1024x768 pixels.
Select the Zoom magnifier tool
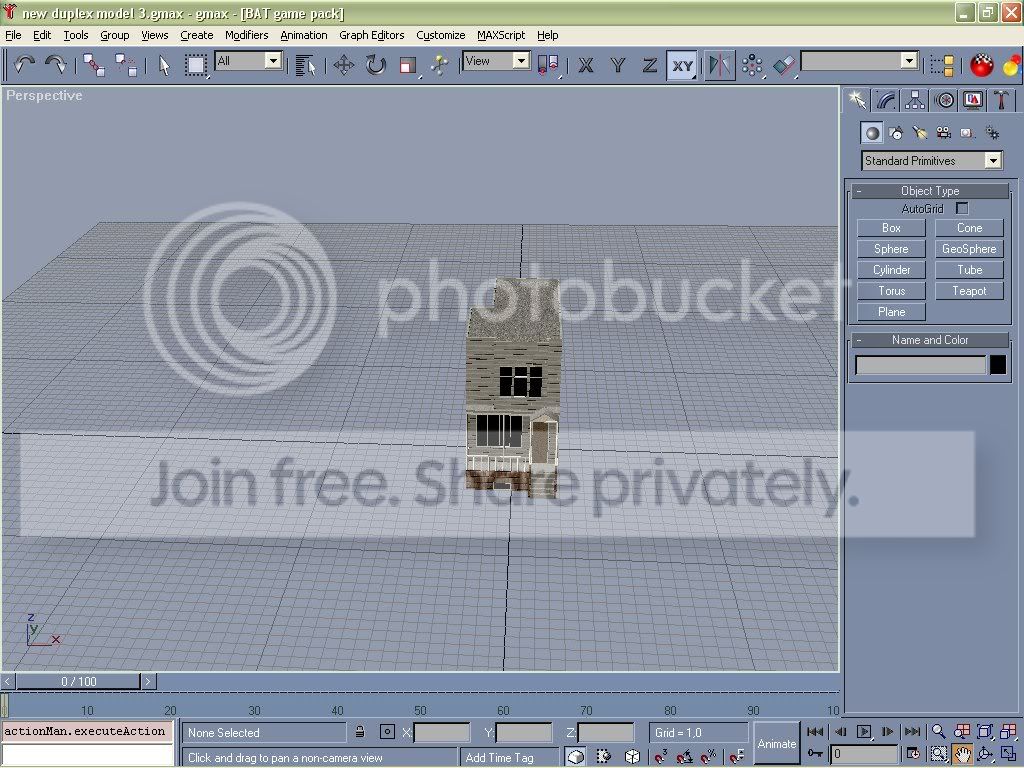pyautogui.click(x=938, y=731)
